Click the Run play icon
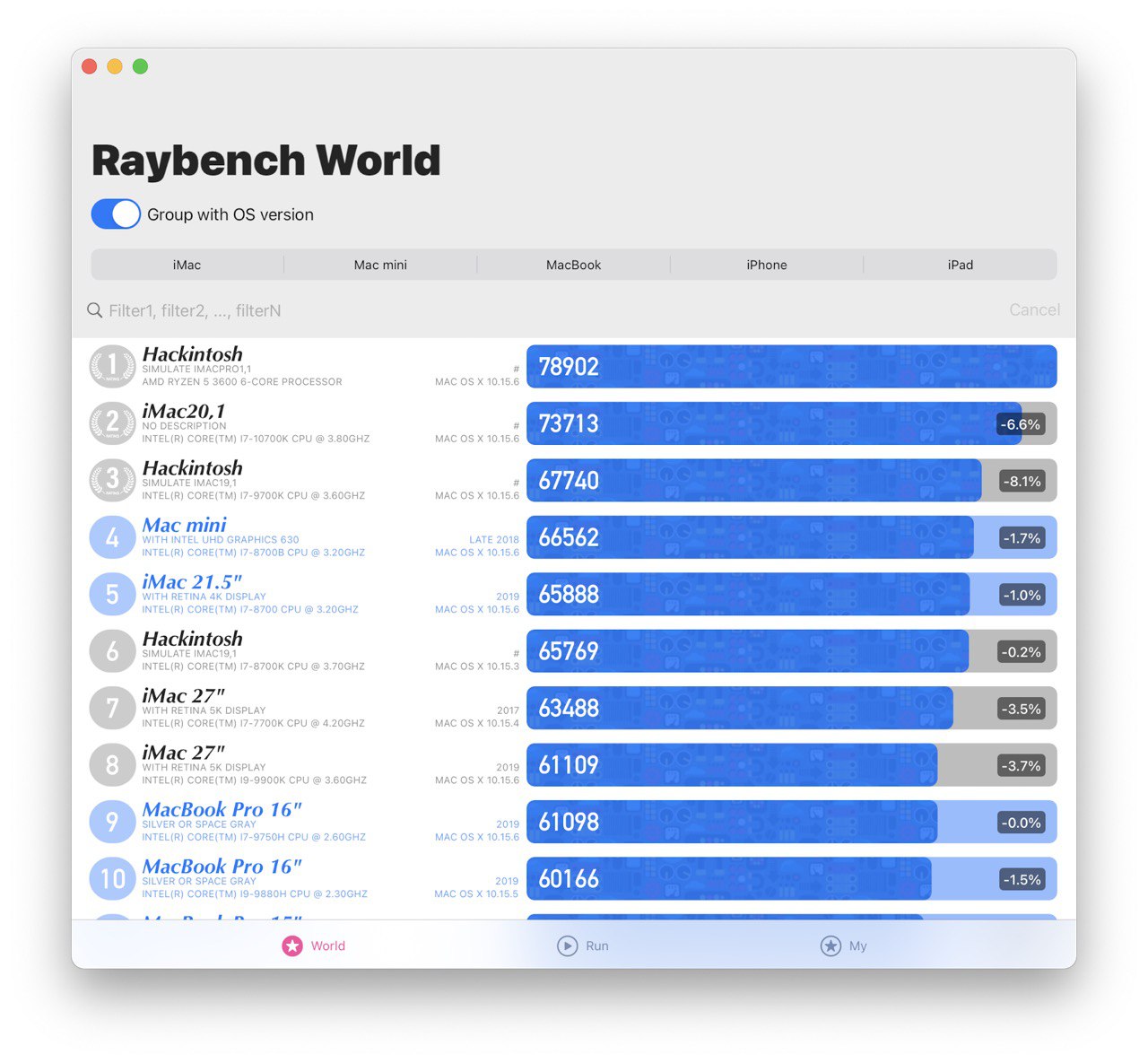This screenshot has height=1063, width=1148. [x=567, y=945]
